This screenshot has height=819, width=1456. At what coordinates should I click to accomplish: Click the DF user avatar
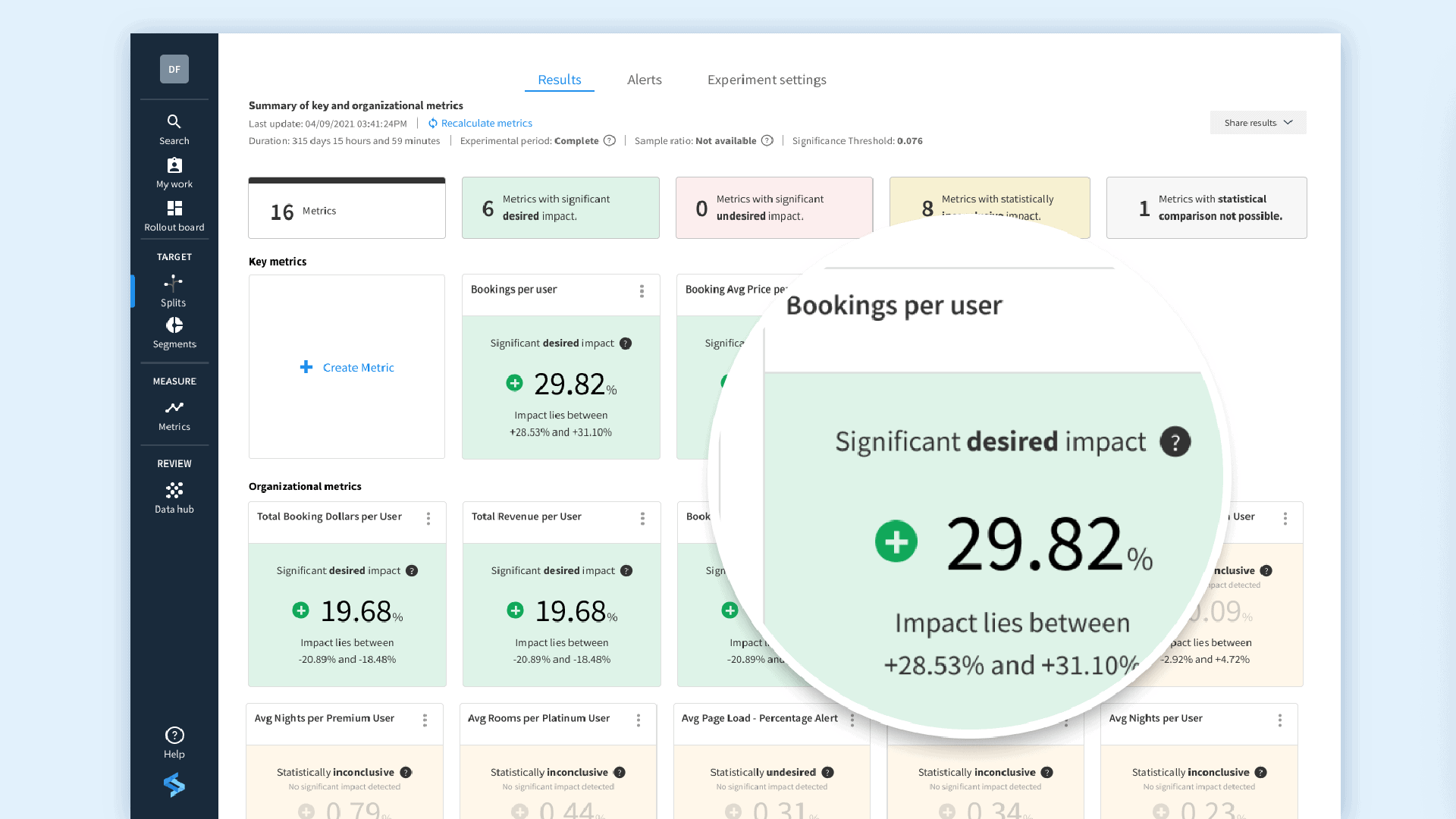click(x=174, y=69)
